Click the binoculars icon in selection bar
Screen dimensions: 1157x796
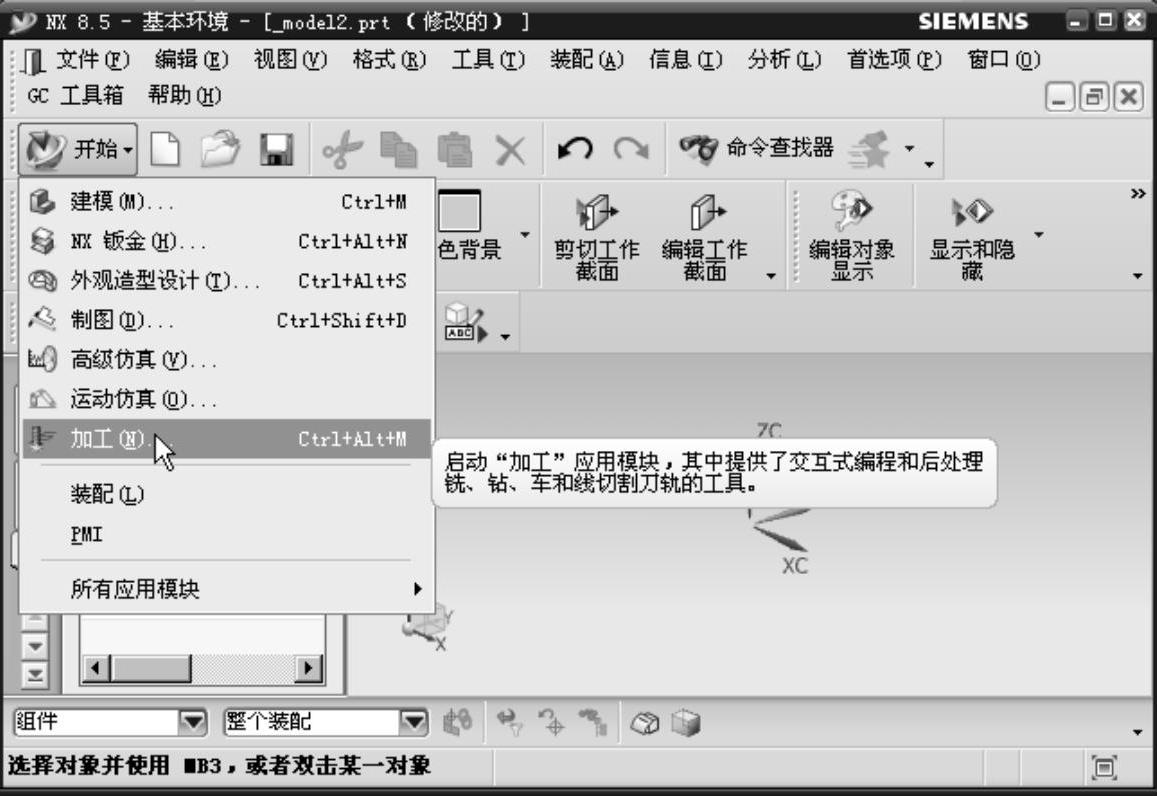pyautogui.click(x=457, y=721)
